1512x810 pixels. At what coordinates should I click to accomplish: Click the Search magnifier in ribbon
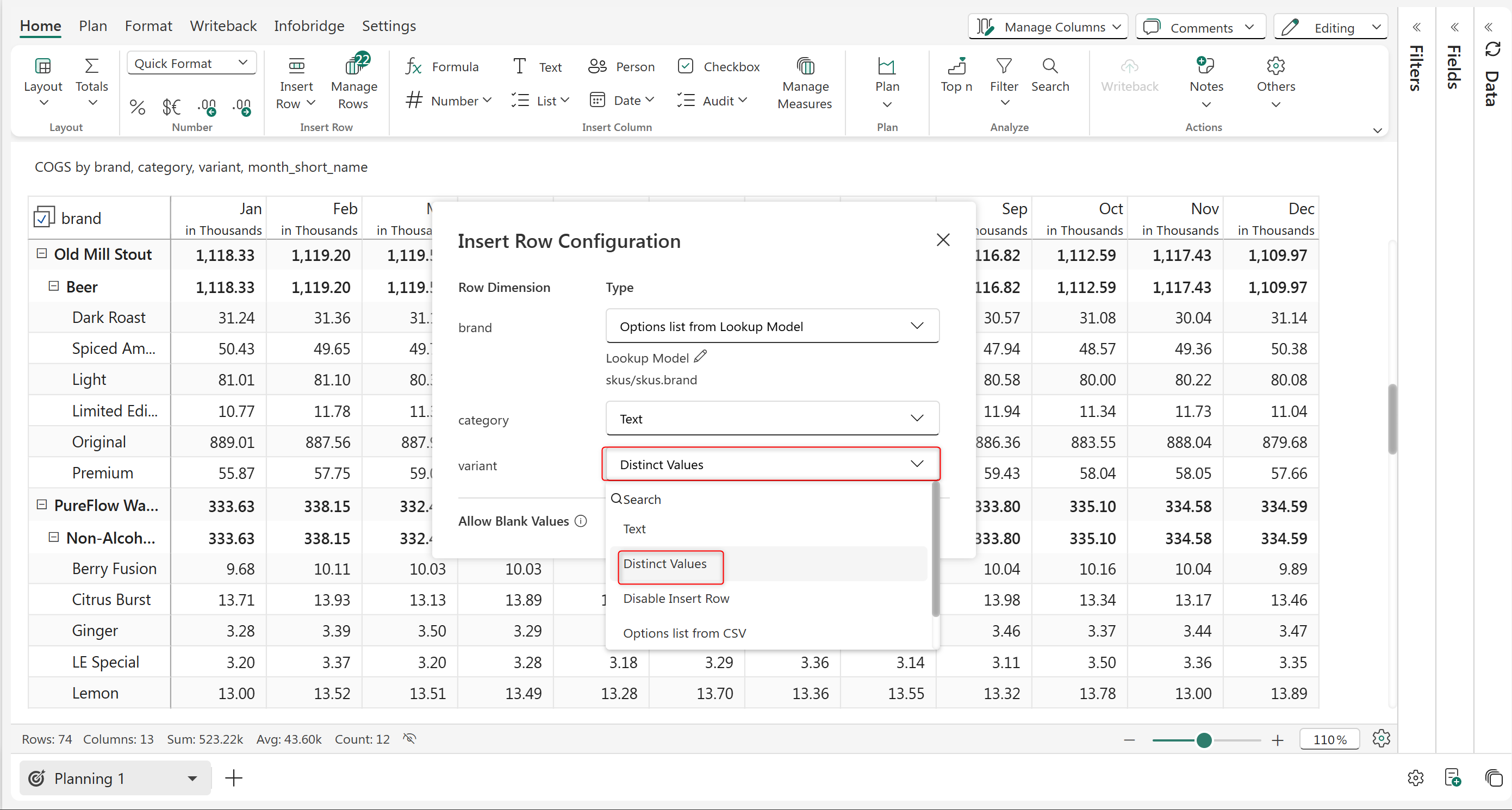click(x=1049, y=66)
